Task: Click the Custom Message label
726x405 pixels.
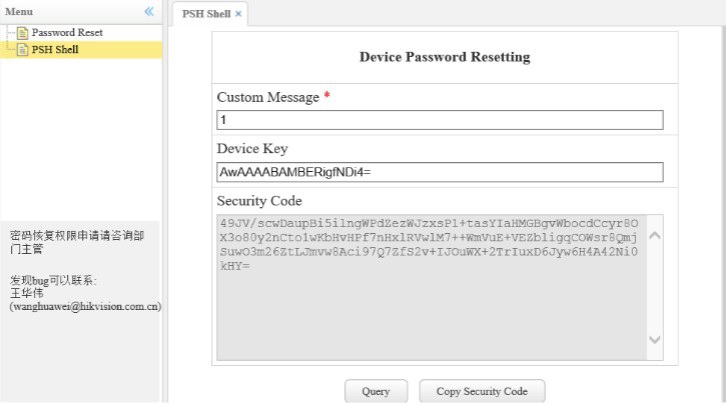Action: [x=268, y=97]
